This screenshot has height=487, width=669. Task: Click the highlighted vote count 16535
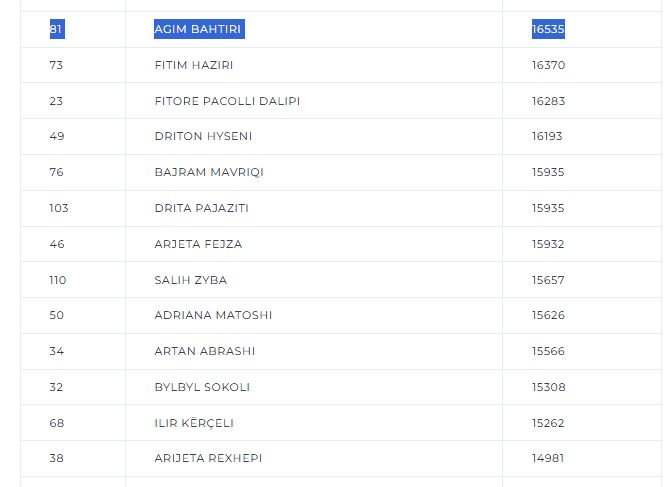click(548, 30)
